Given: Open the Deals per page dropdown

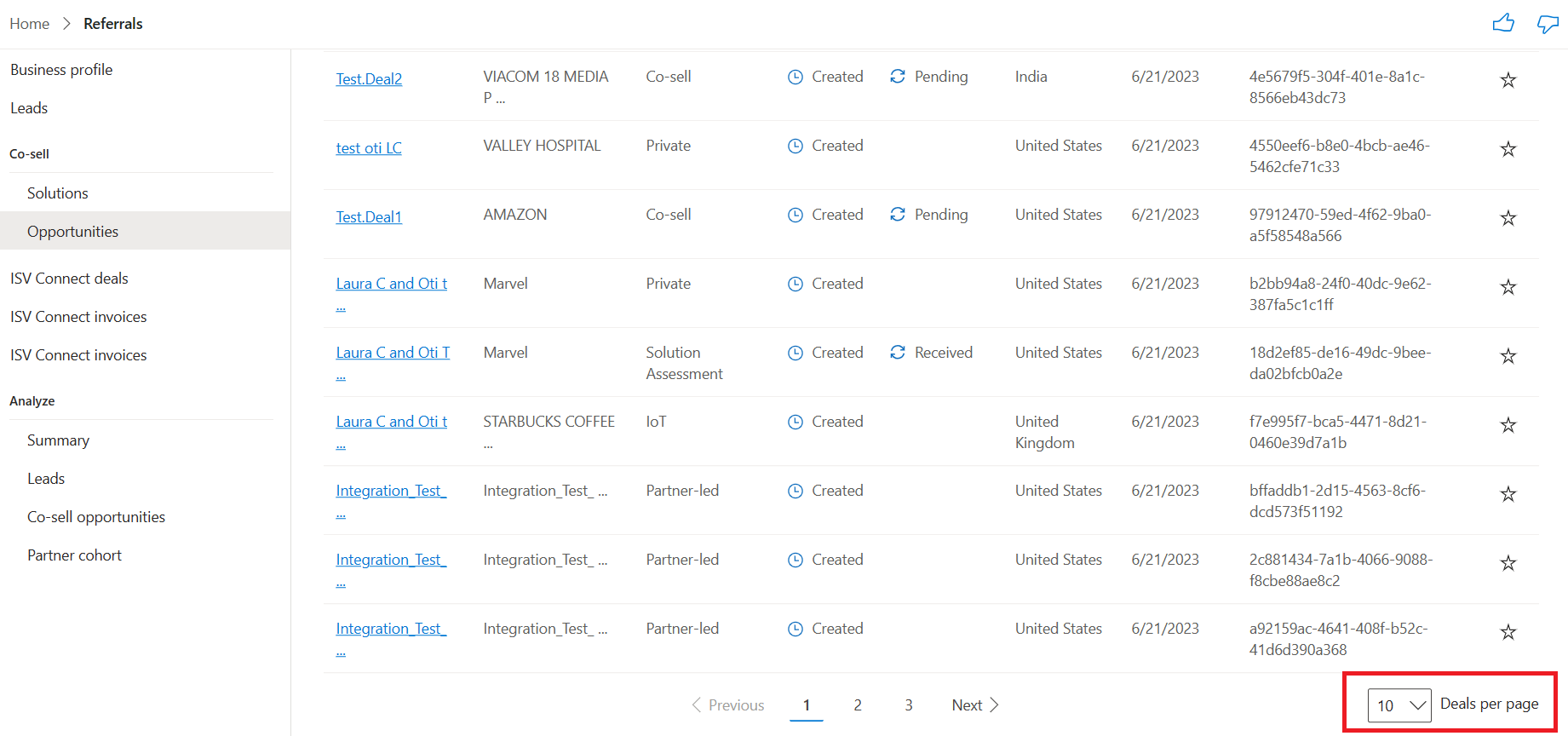Looking at the screenshot, I should (1399, 705).
